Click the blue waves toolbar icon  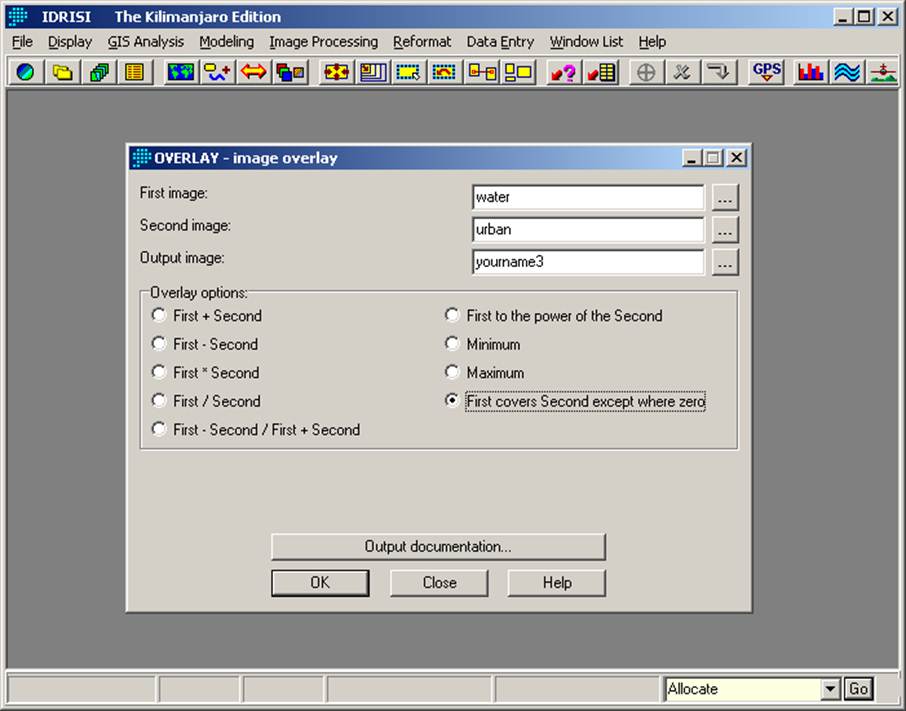(x=847, y=72)
